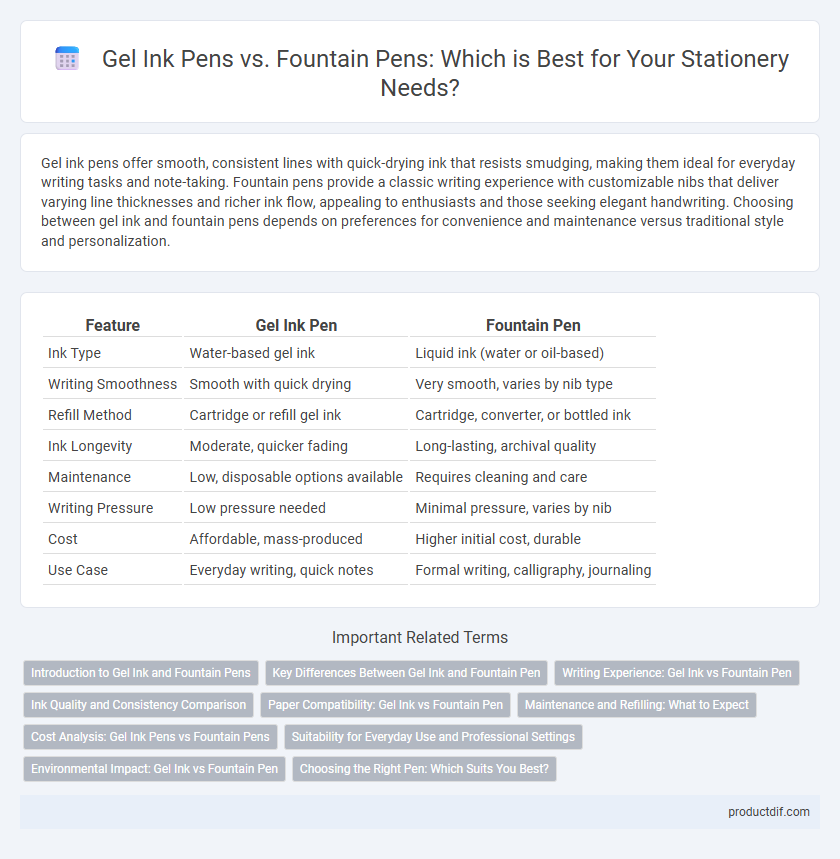Open Key Differences Between Gel Ink and Fountain Pen
Image resolution: width=840 pixels, height=859 pixels.
tap(406, 673)
